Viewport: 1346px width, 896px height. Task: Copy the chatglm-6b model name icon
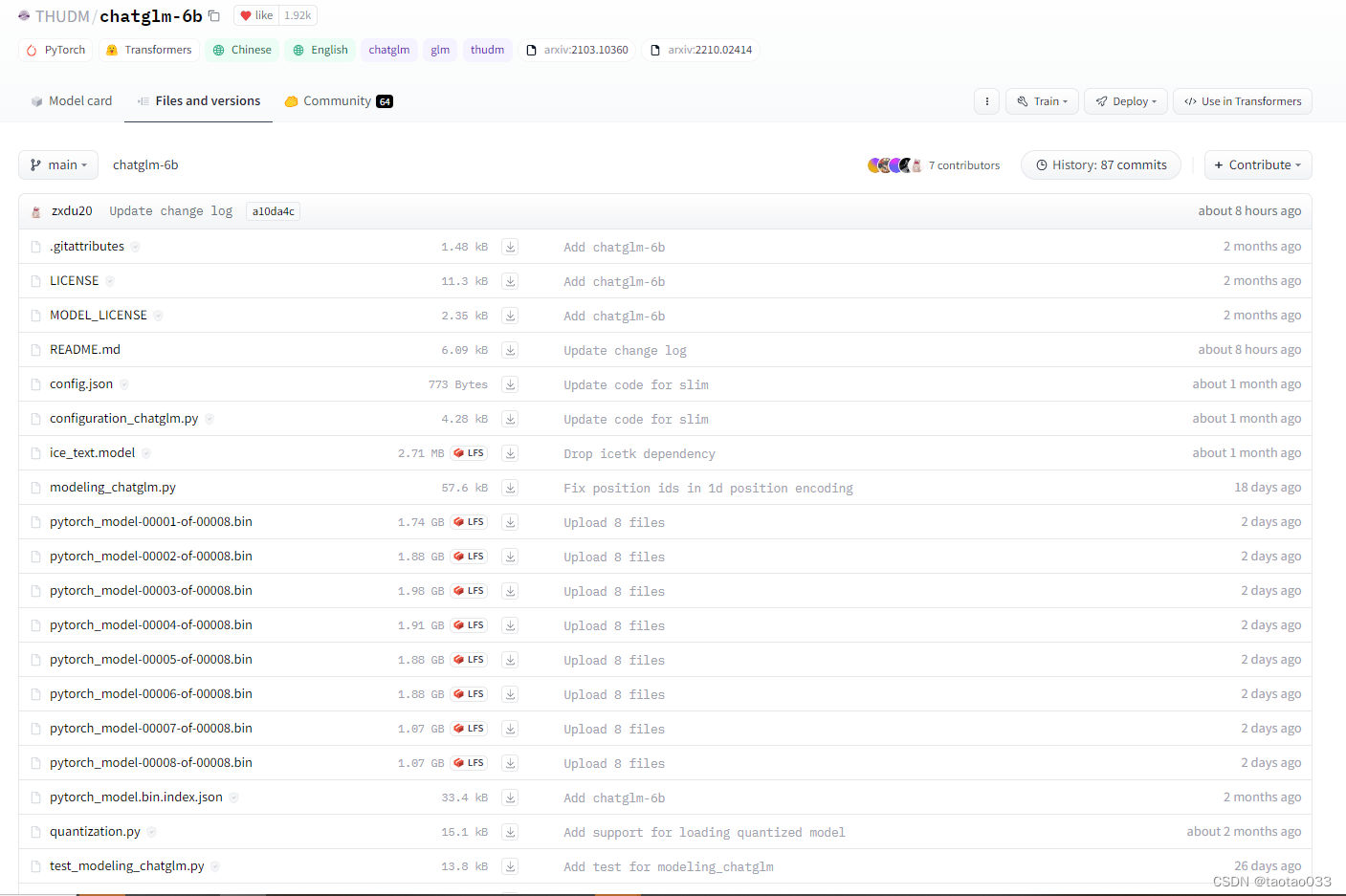pos(212,15)
